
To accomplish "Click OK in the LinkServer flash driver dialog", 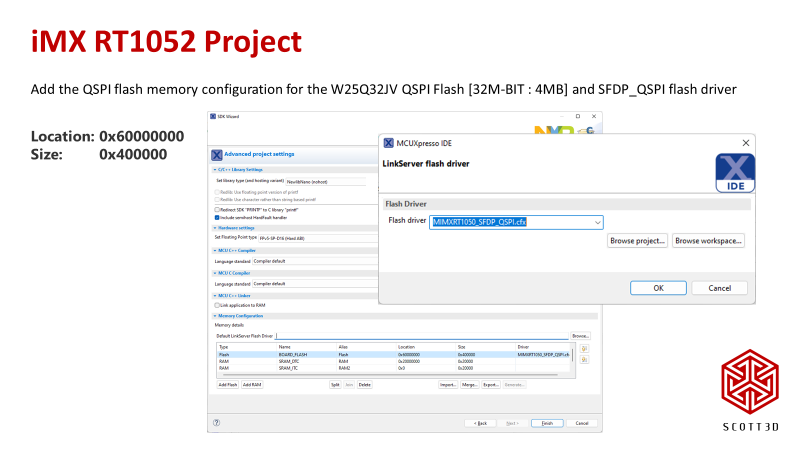I will [x=658, y=288].
